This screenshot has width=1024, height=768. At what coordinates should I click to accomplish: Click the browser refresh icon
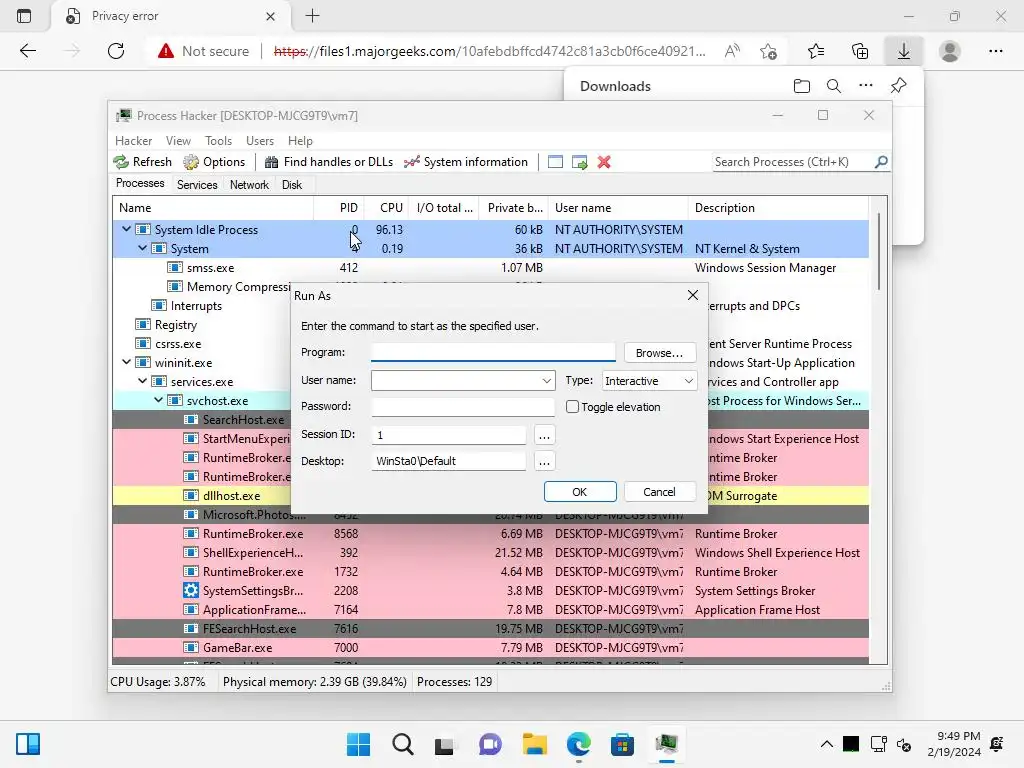pyautogui.click(x=116, y=51)
